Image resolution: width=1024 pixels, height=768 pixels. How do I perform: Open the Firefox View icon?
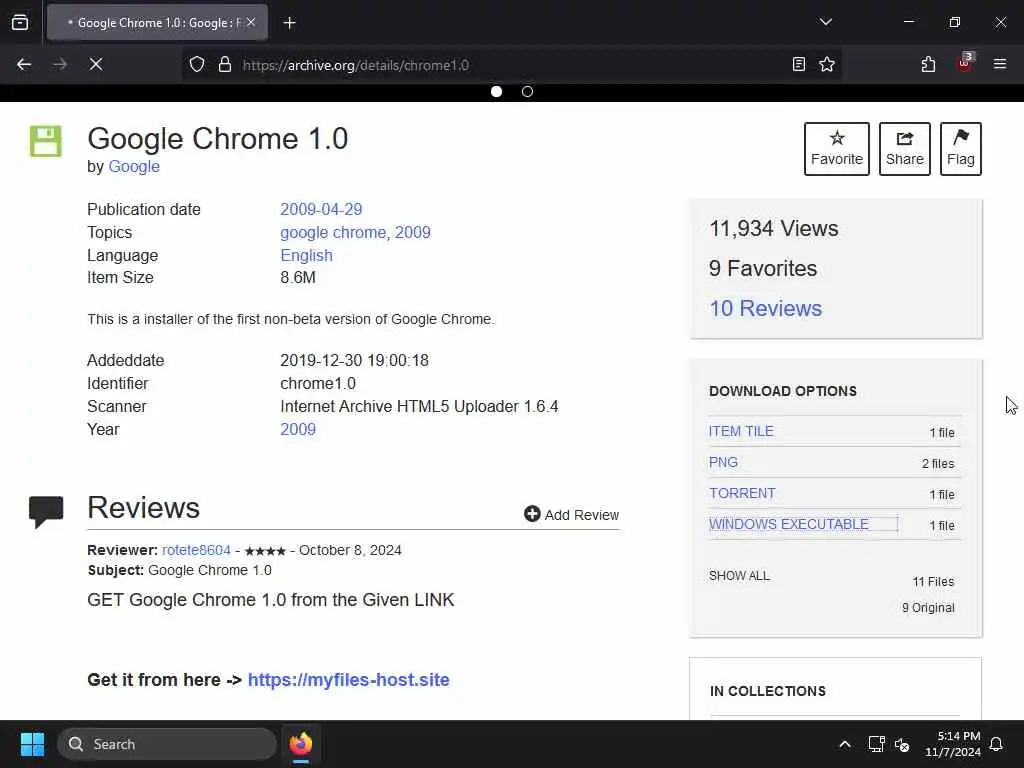pos(20,23)
